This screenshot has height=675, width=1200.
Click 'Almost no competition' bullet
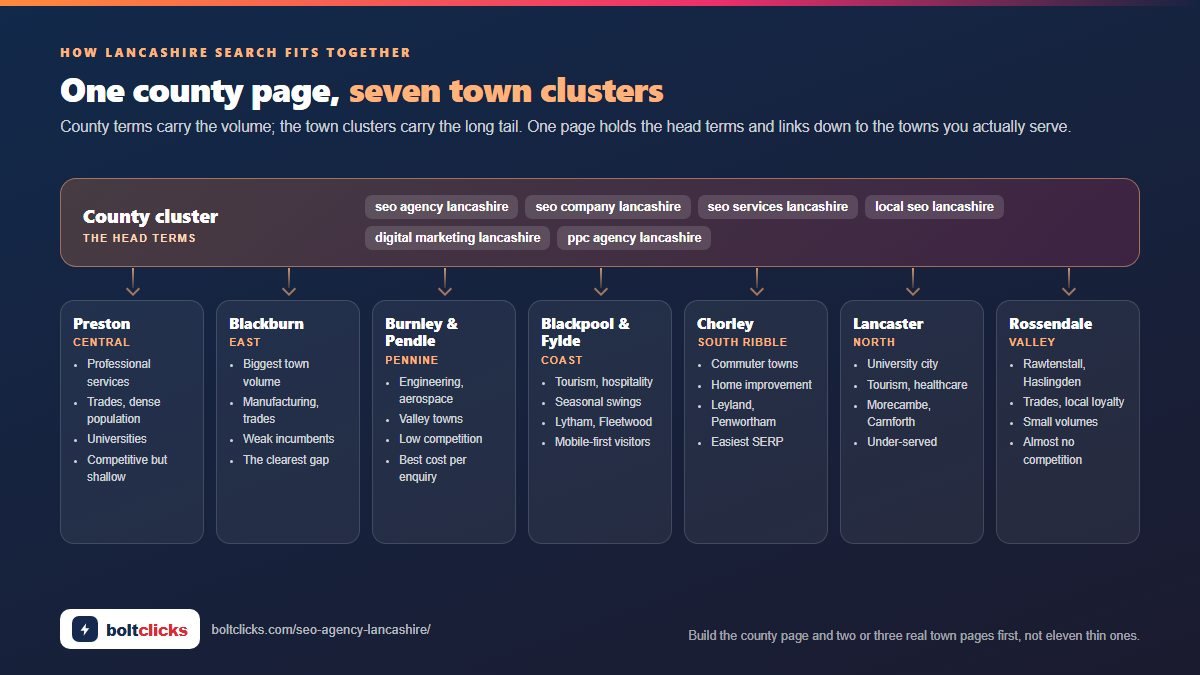coord(1052,451)
